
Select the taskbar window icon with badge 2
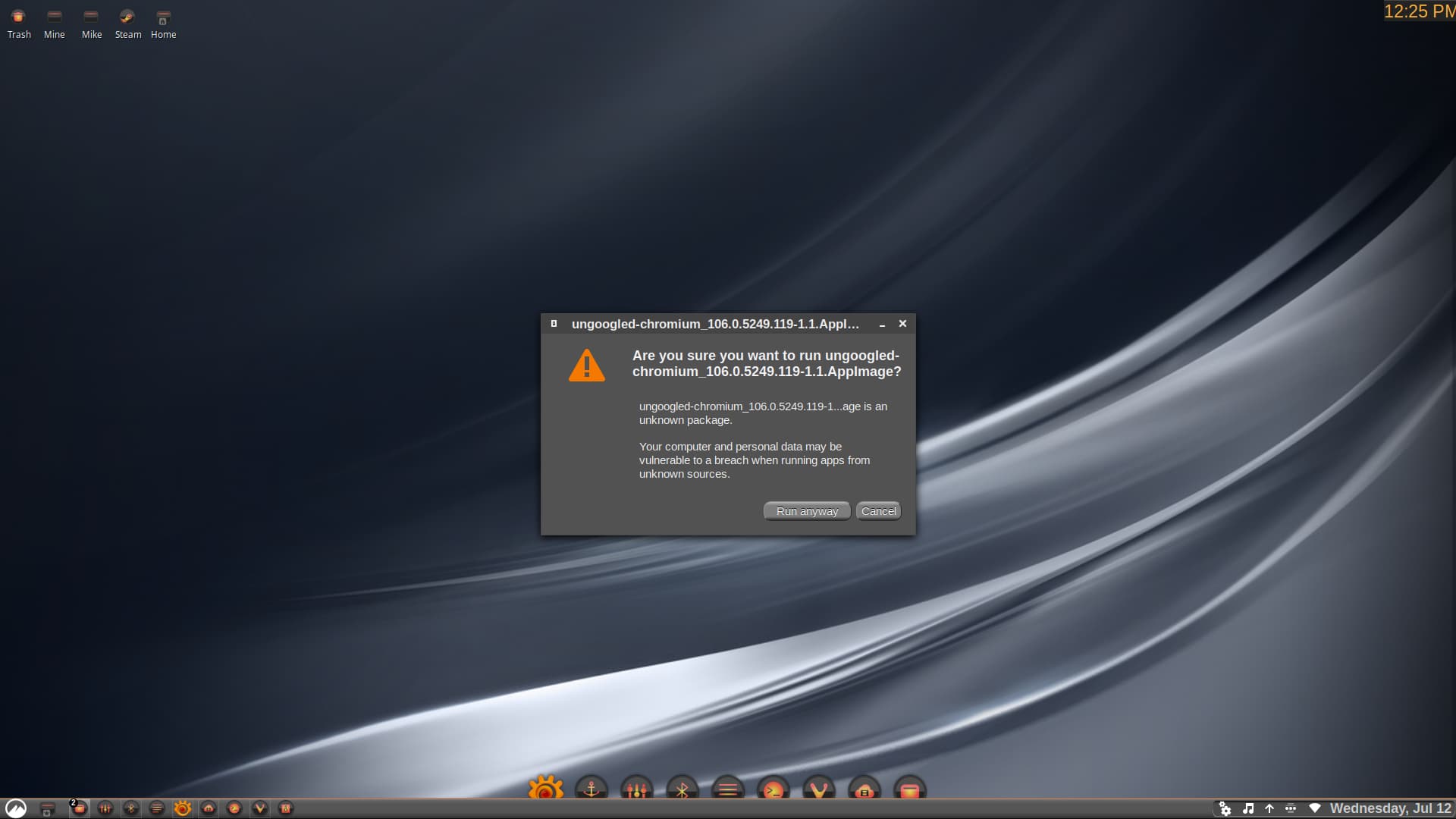point(79,808)
